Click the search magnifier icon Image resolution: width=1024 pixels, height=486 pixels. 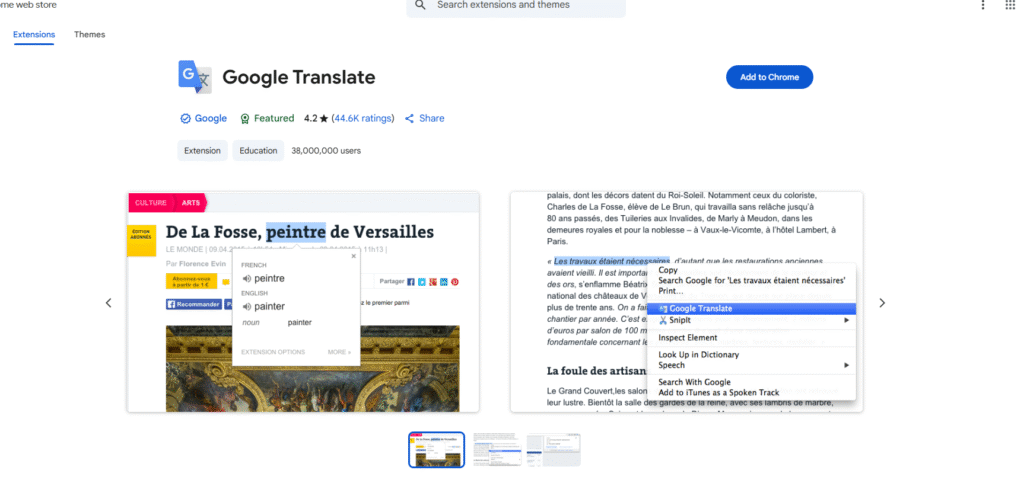[421, 5]
